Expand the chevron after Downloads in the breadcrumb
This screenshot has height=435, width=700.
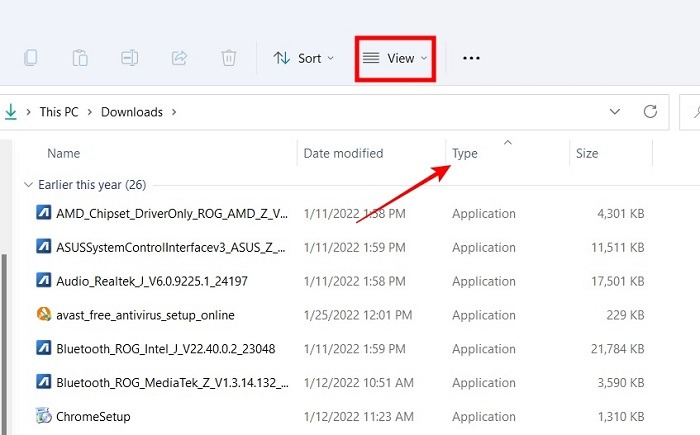(174, 112)
